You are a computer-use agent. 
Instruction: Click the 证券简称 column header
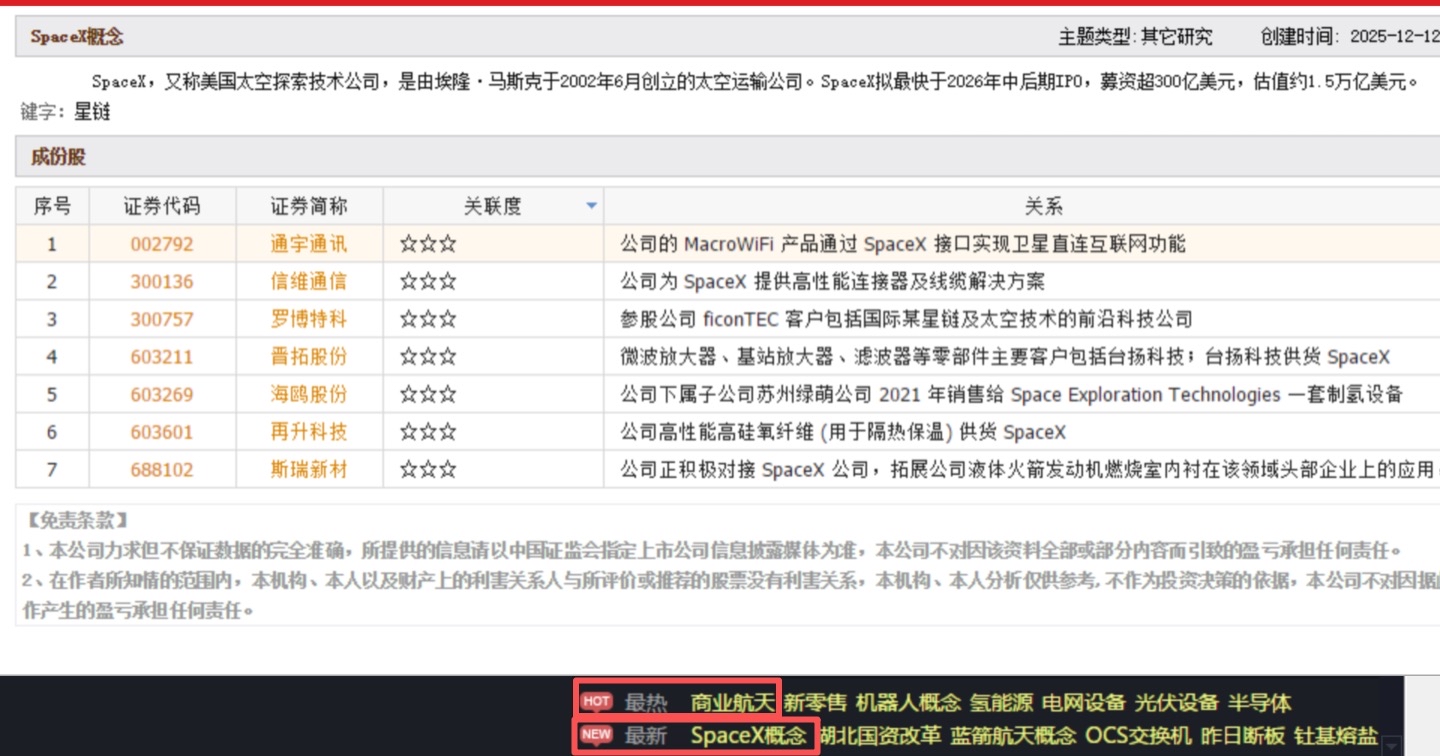click(309, 207)
